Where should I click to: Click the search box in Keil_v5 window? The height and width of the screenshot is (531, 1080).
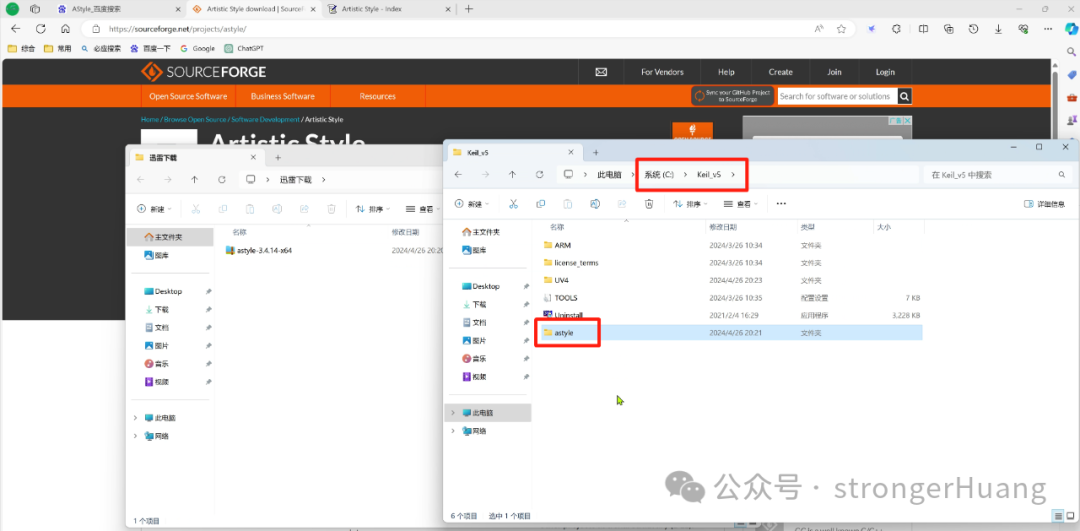pyautogui.click(x=997, y=175)
